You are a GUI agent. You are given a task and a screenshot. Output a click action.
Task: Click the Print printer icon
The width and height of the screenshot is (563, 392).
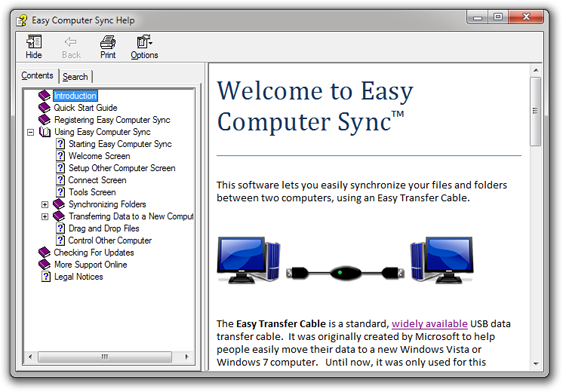pyautogui.click(x=108, y=42)
